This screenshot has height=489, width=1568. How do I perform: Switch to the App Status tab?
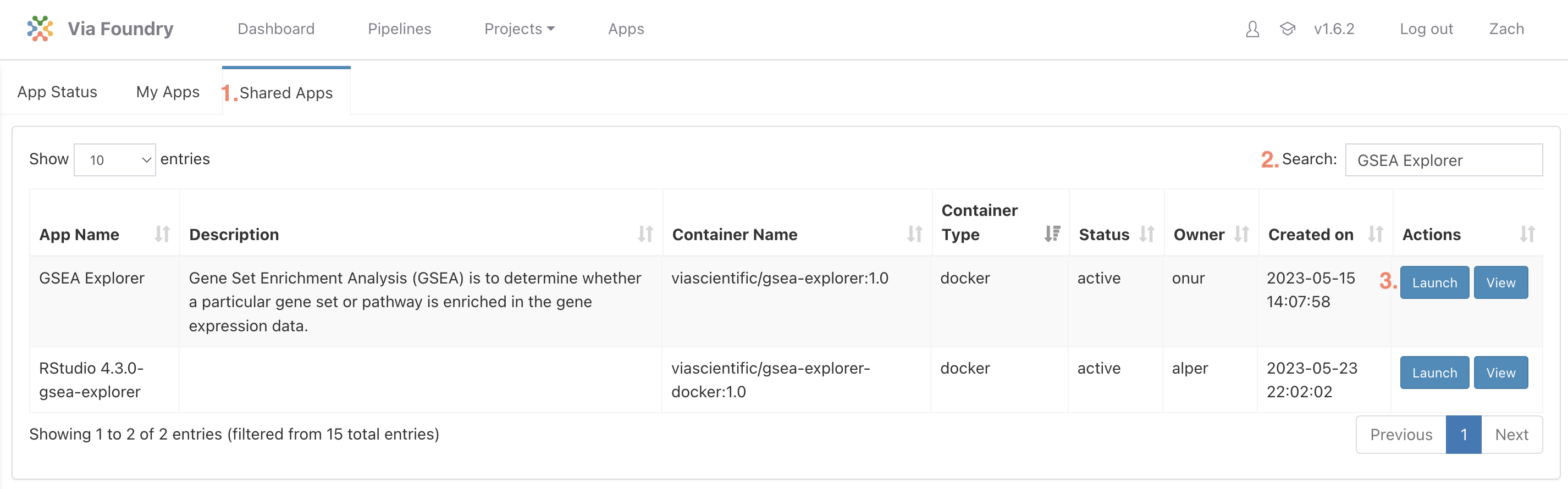(57, 92)
